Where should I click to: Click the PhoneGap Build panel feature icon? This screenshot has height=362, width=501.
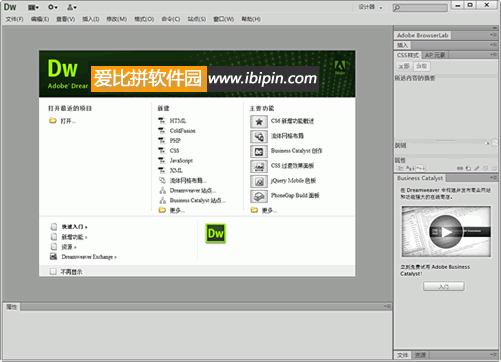click(x=259, y=197)
